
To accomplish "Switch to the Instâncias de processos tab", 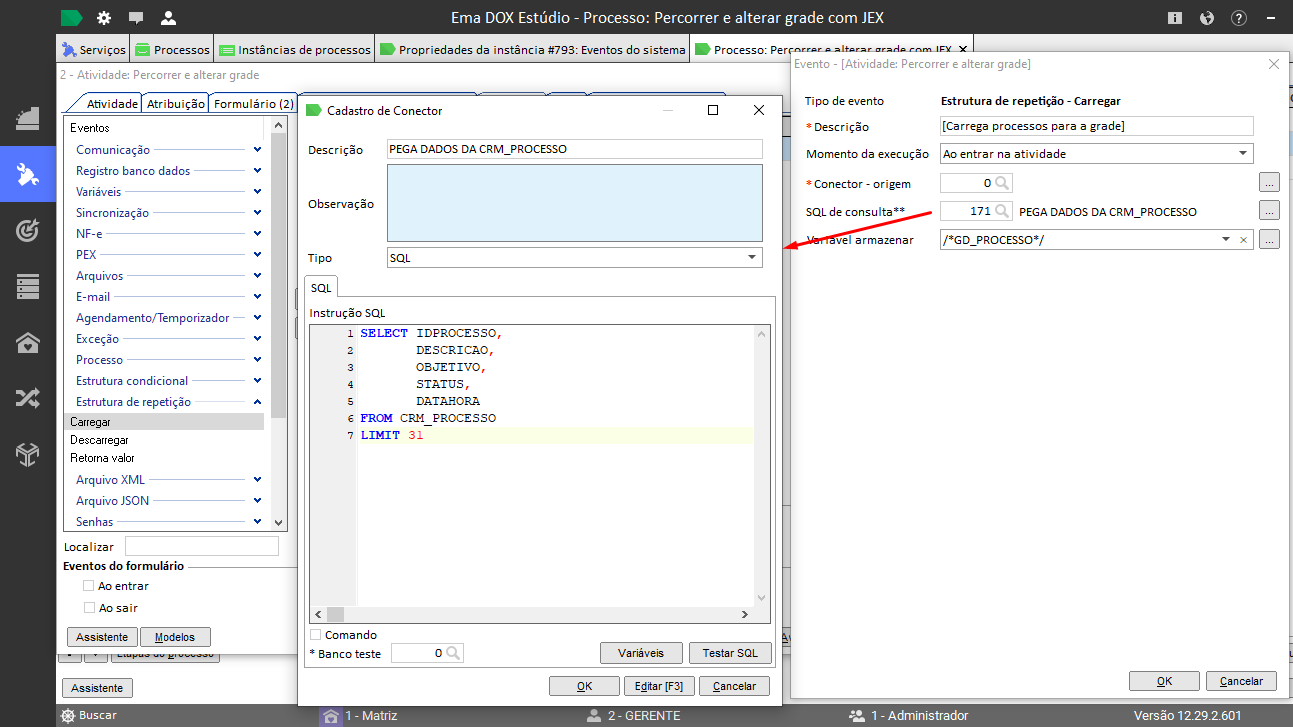I will tap(295, 49).
